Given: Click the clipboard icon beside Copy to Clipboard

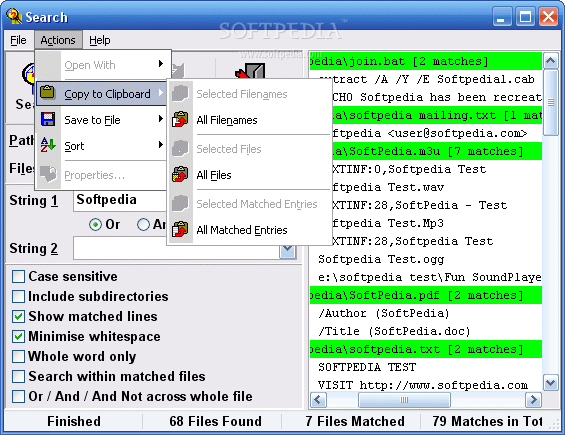Looking at the screenshot, I should pos(47,92).
